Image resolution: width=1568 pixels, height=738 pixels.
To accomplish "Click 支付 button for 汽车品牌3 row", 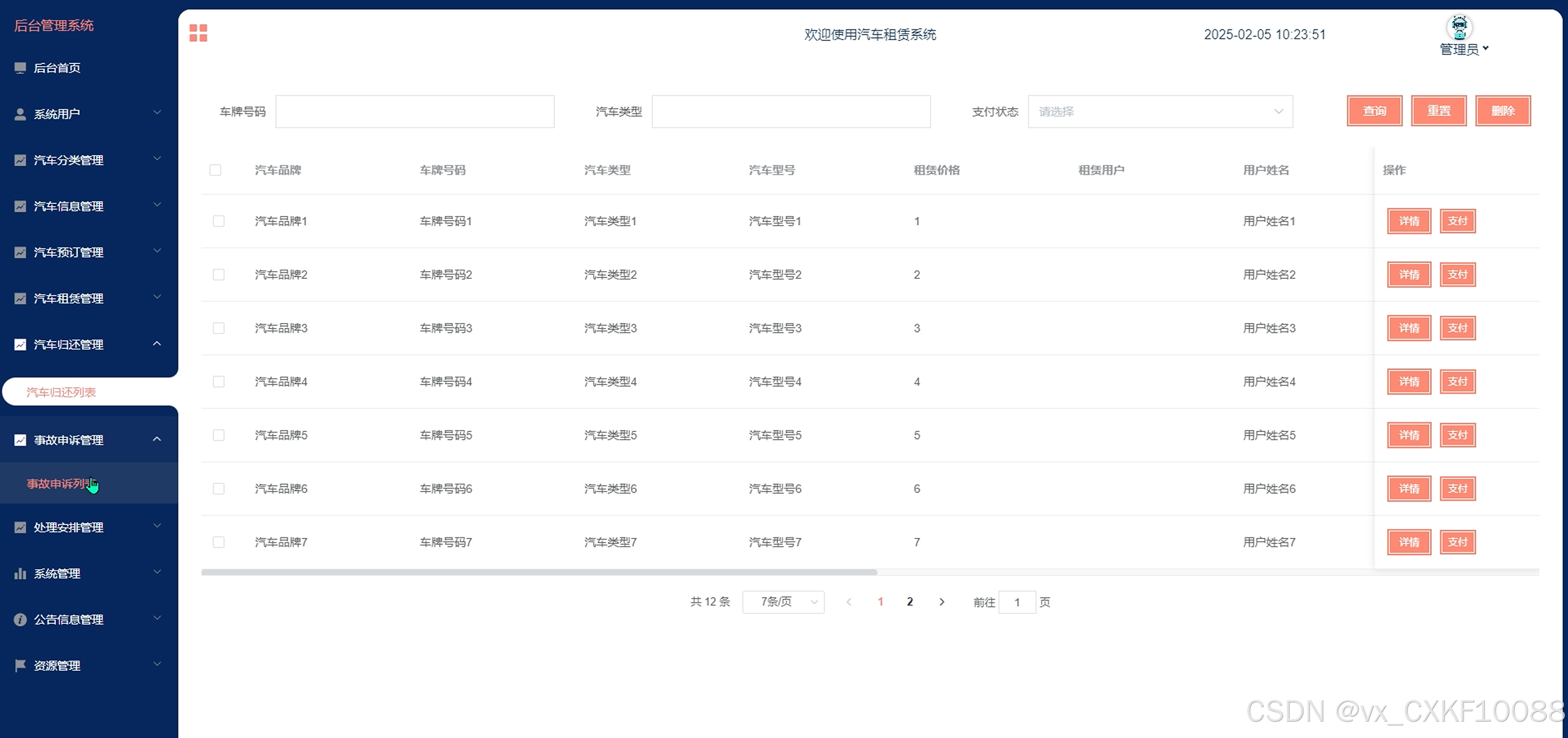I will [1457, 328].
